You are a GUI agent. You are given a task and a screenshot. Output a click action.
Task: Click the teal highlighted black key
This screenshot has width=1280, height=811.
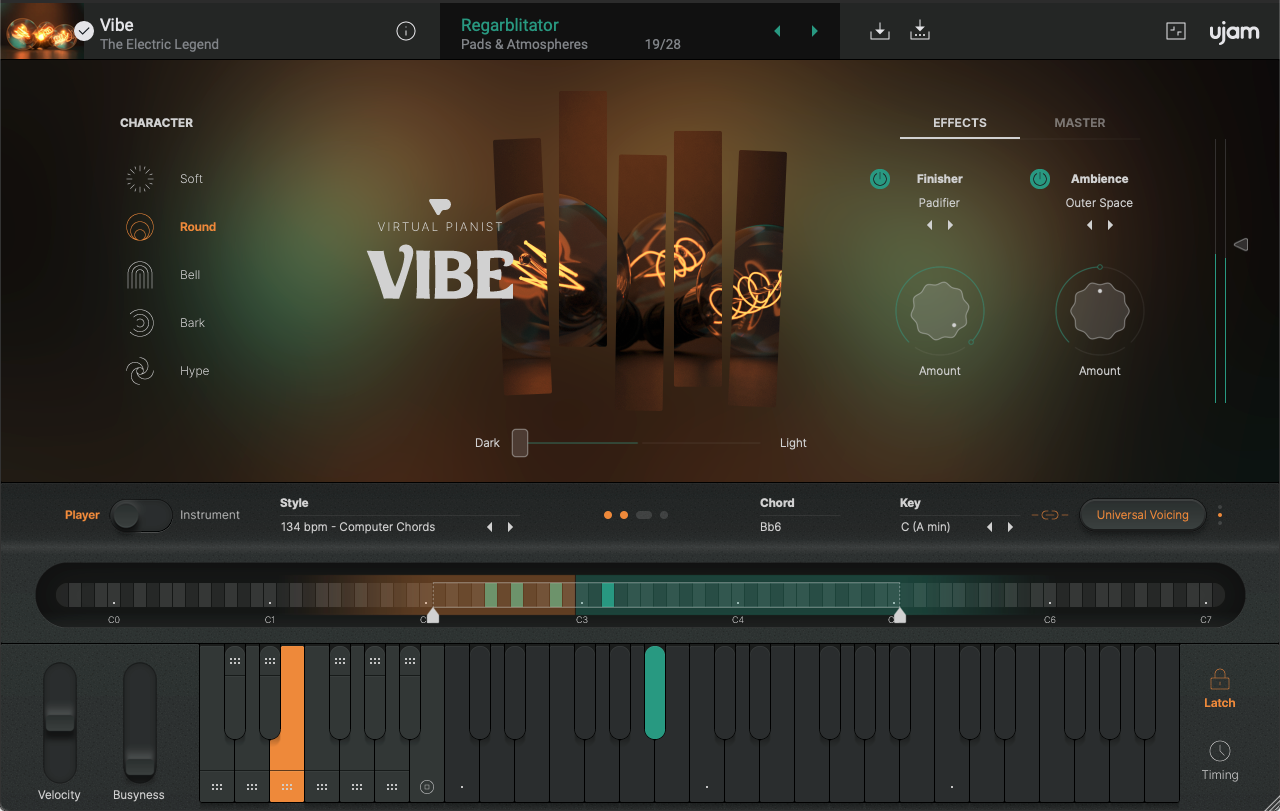pyautogui.click(x=655, y=692)
